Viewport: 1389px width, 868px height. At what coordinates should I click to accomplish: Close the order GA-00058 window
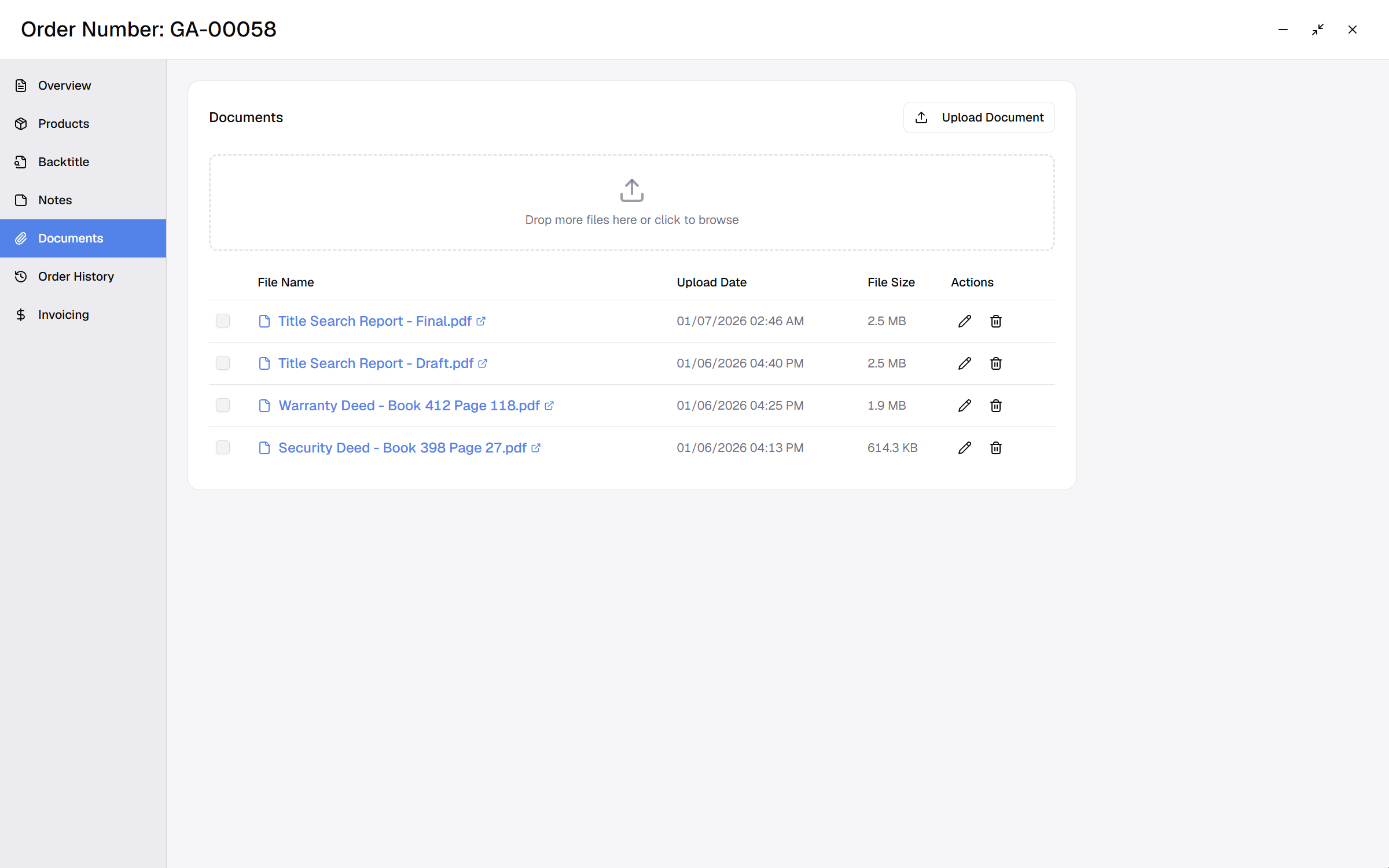coord(1353,30)
